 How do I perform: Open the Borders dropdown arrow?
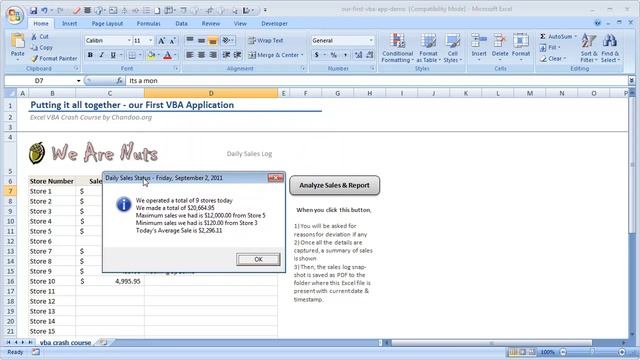(x=140, y=55)
